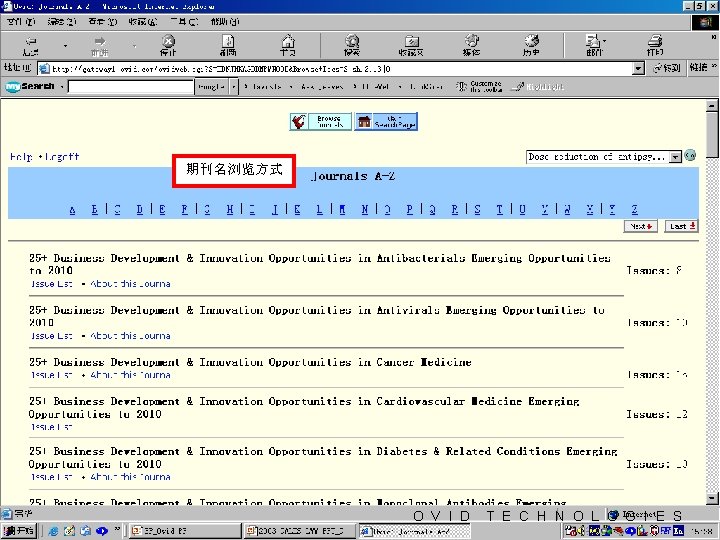The width and height of the screenshot is (720, 540).
Task: Open the mySearch engine dropdown arrow
Action: [234, 86]
